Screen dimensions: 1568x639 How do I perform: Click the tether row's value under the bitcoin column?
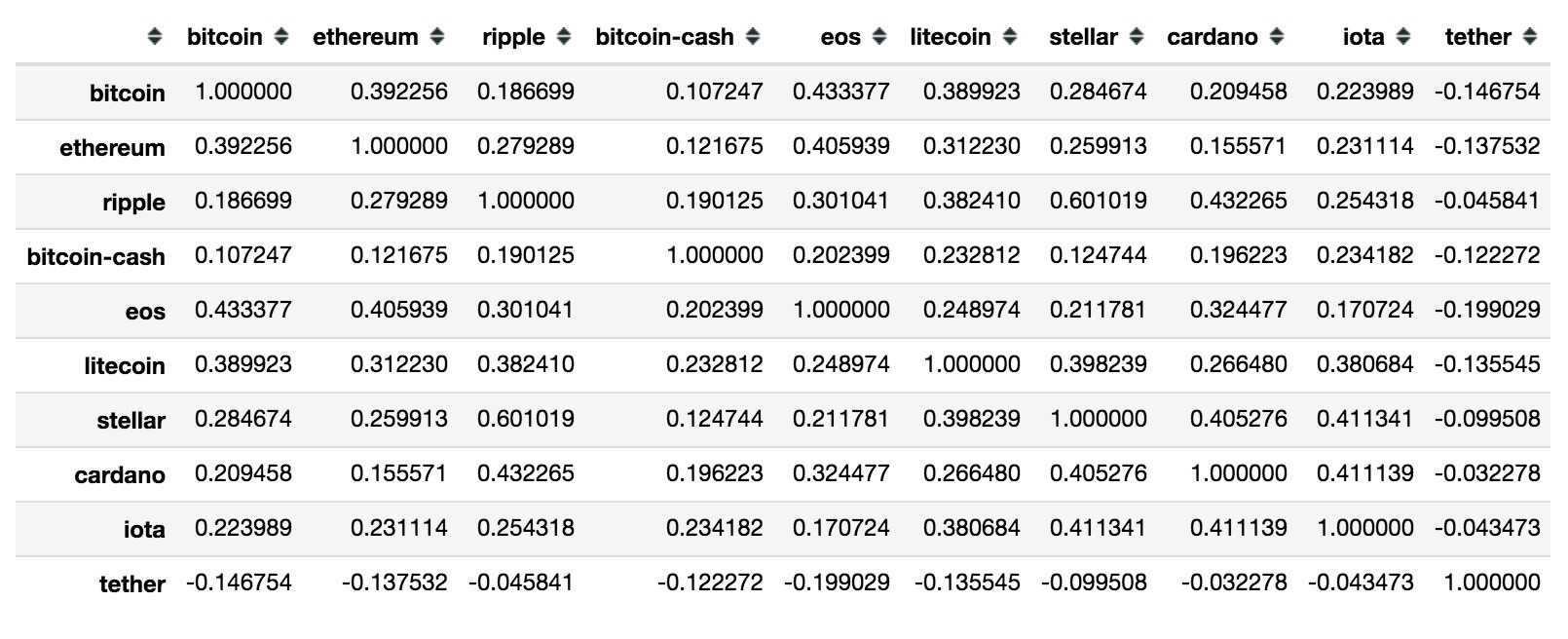tap(239, 583)
